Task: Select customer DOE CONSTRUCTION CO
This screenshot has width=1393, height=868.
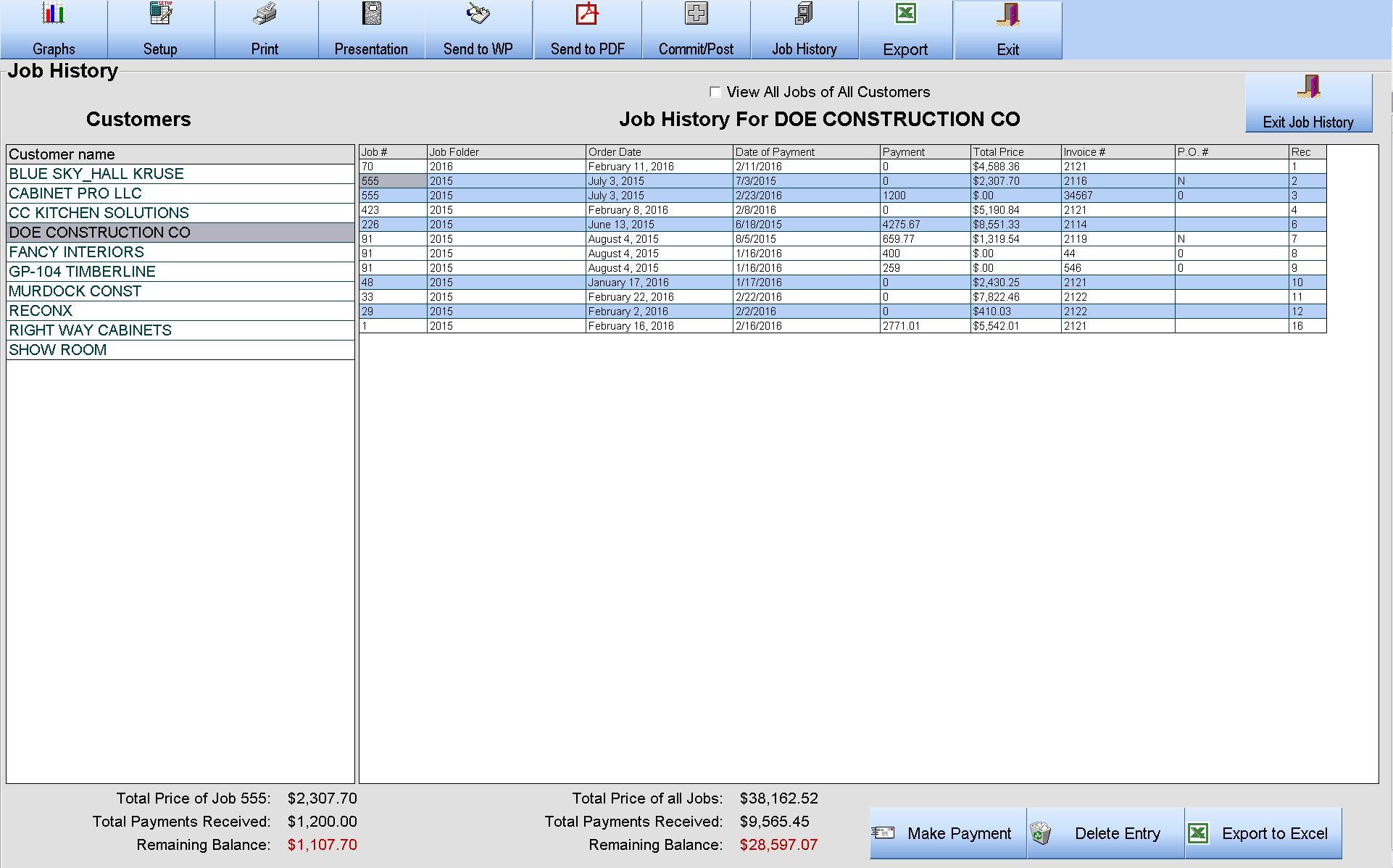Action: [x=180, y=233]
